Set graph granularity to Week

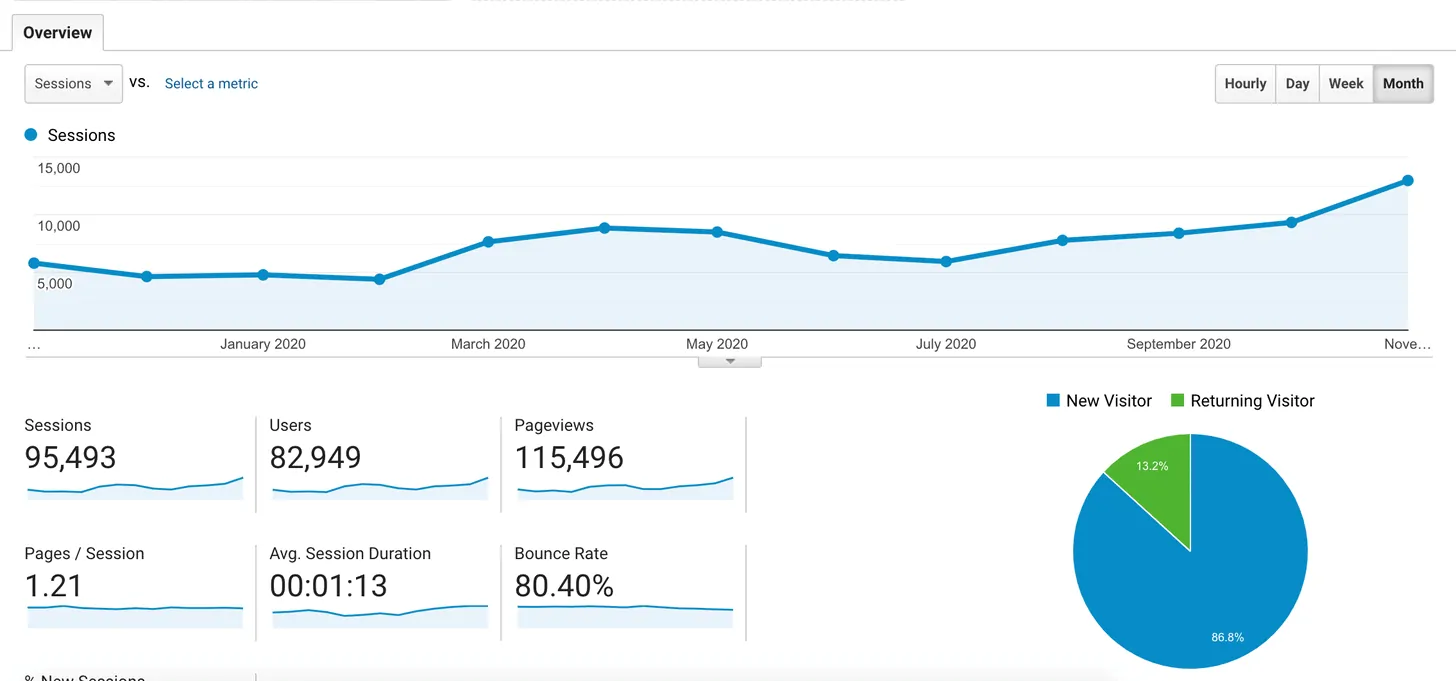click(1345, 84)
